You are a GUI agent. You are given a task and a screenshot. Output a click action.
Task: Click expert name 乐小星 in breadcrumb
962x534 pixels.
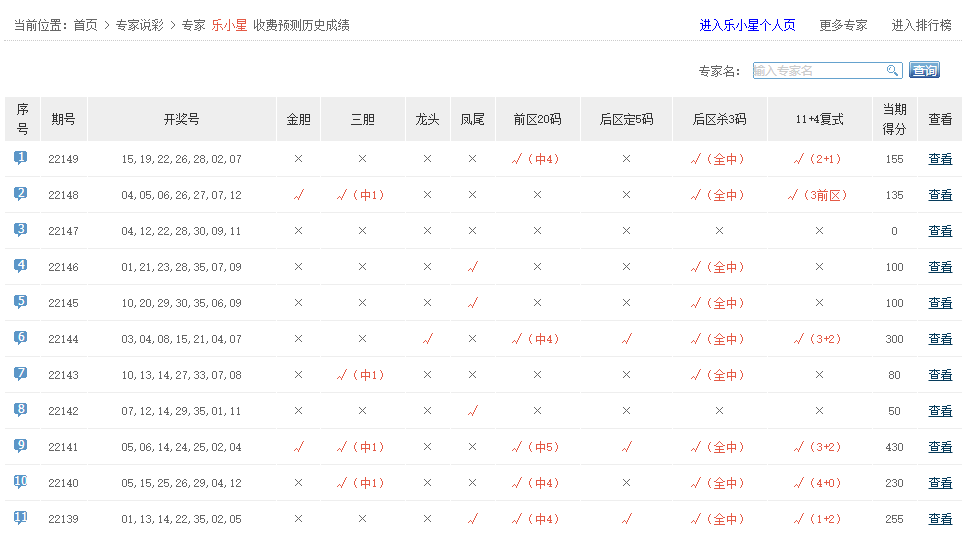[229, 25]
